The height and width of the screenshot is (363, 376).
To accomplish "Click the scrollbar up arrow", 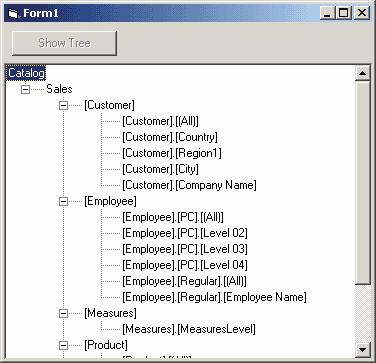I will [x=362, y=73].
